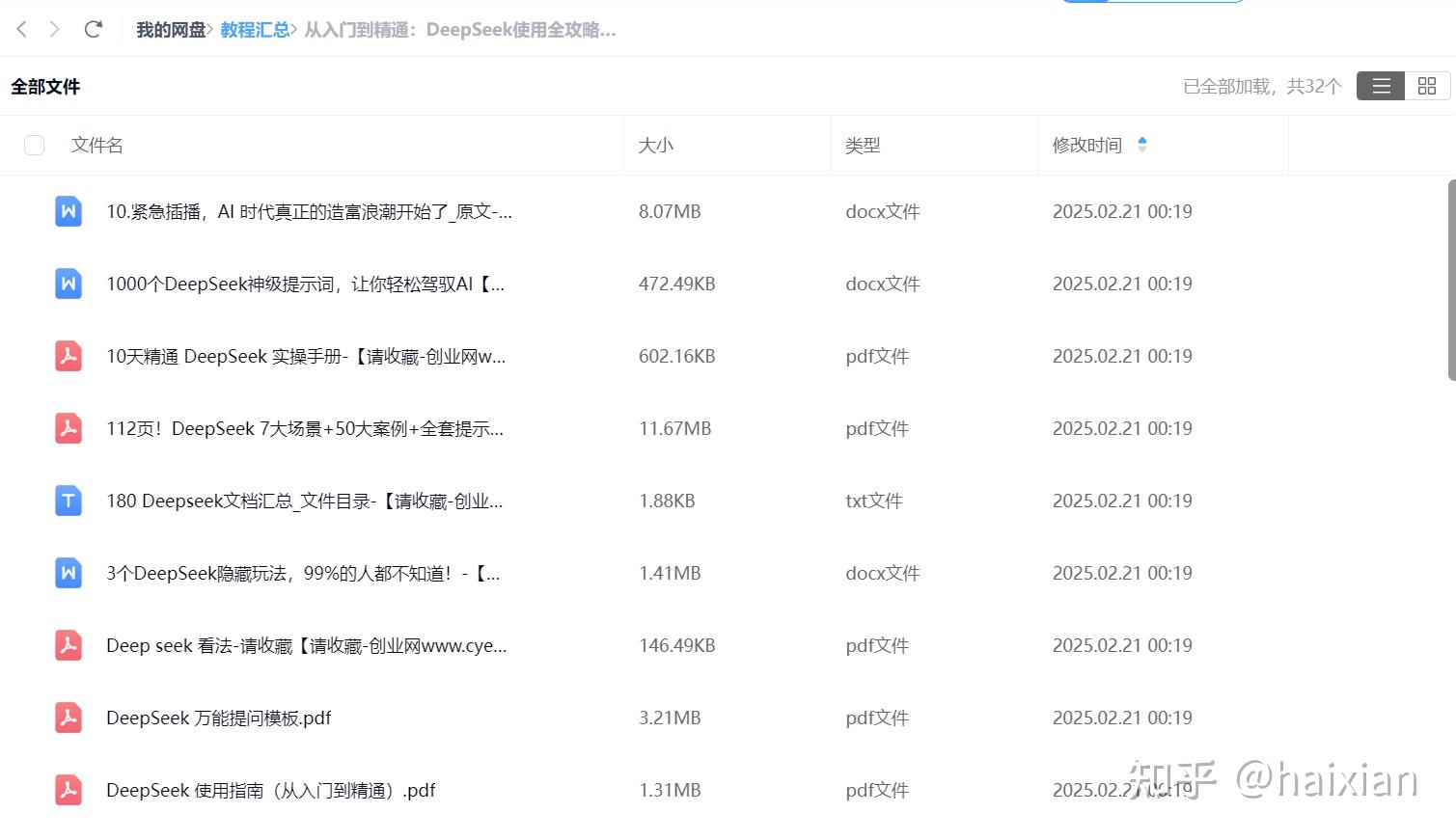Sort by the 类型 column header
This screenshot has width=1456, height=840.
pyautogui.click(x=863, y=145)
